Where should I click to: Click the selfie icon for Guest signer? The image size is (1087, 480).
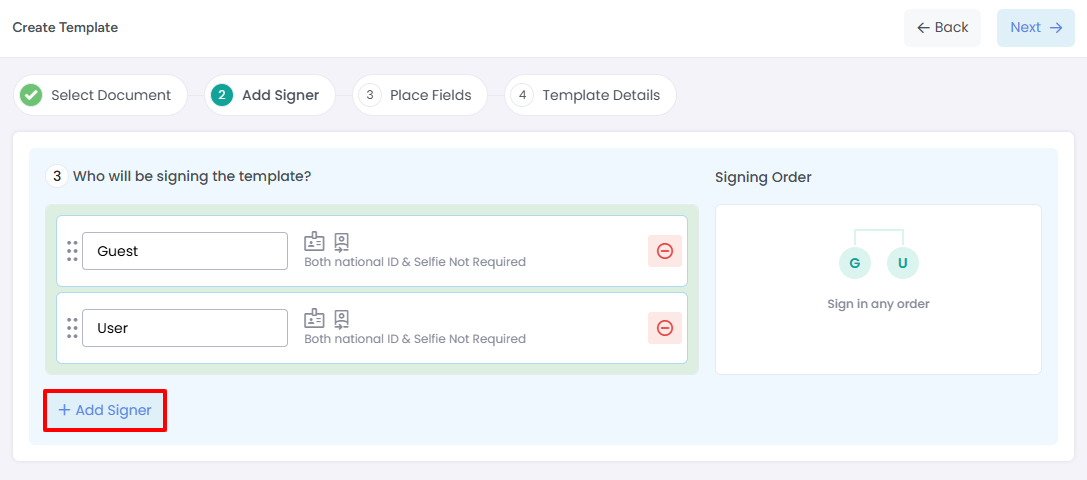coord(341,241)
